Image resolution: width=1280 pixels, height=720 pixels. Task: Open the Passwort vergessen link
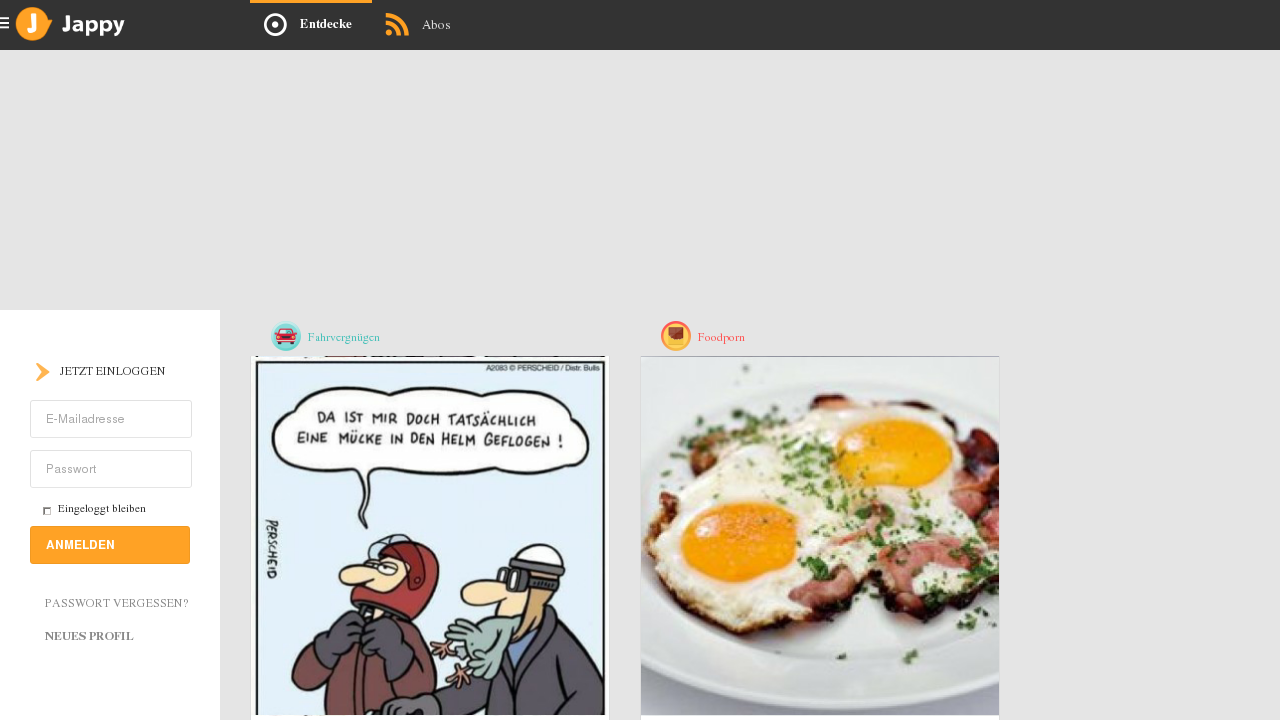(x=117, y=604)
